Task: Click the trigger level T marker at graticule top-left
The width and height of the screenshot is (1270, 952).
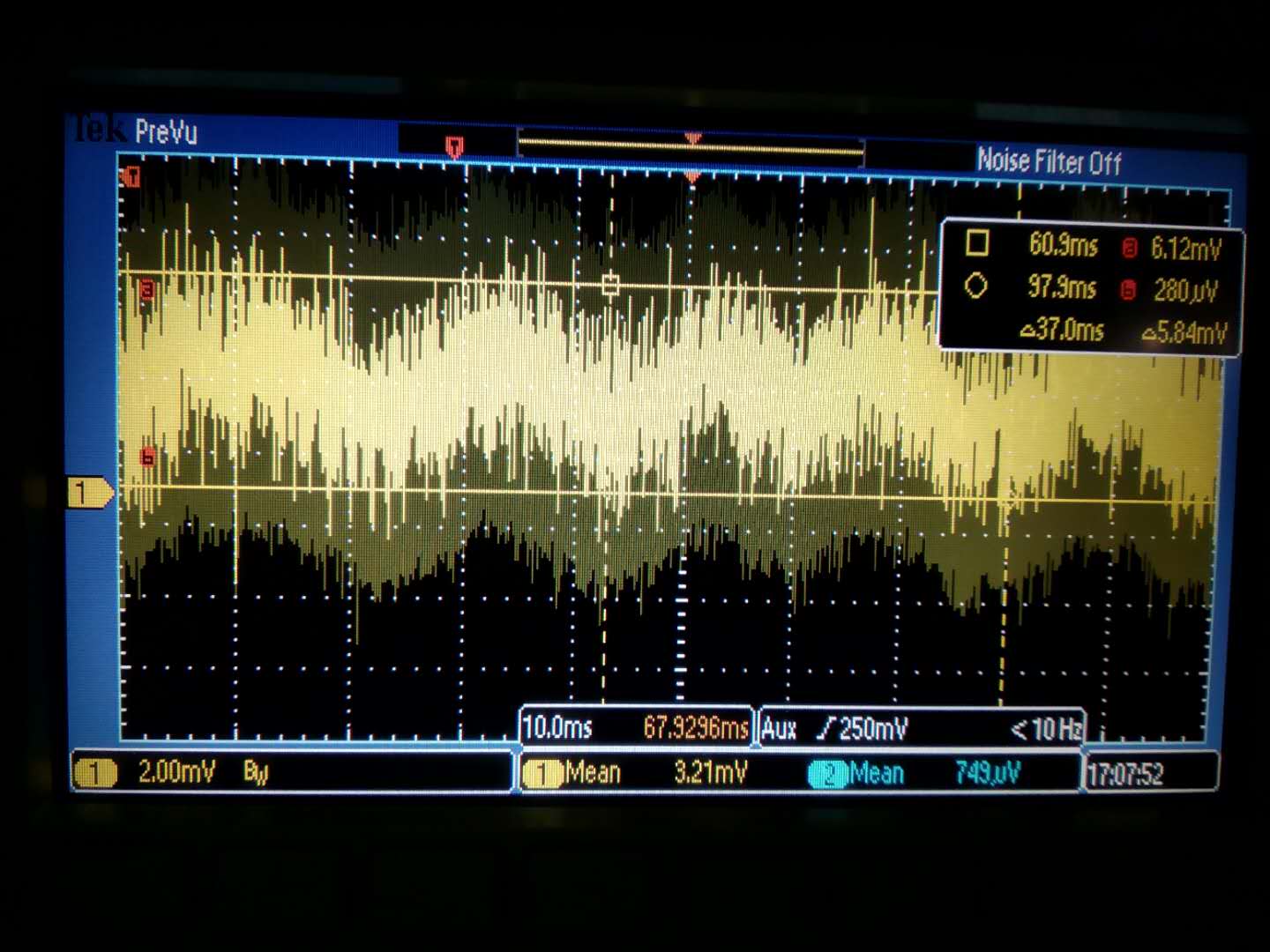Action: coord(131,177)
